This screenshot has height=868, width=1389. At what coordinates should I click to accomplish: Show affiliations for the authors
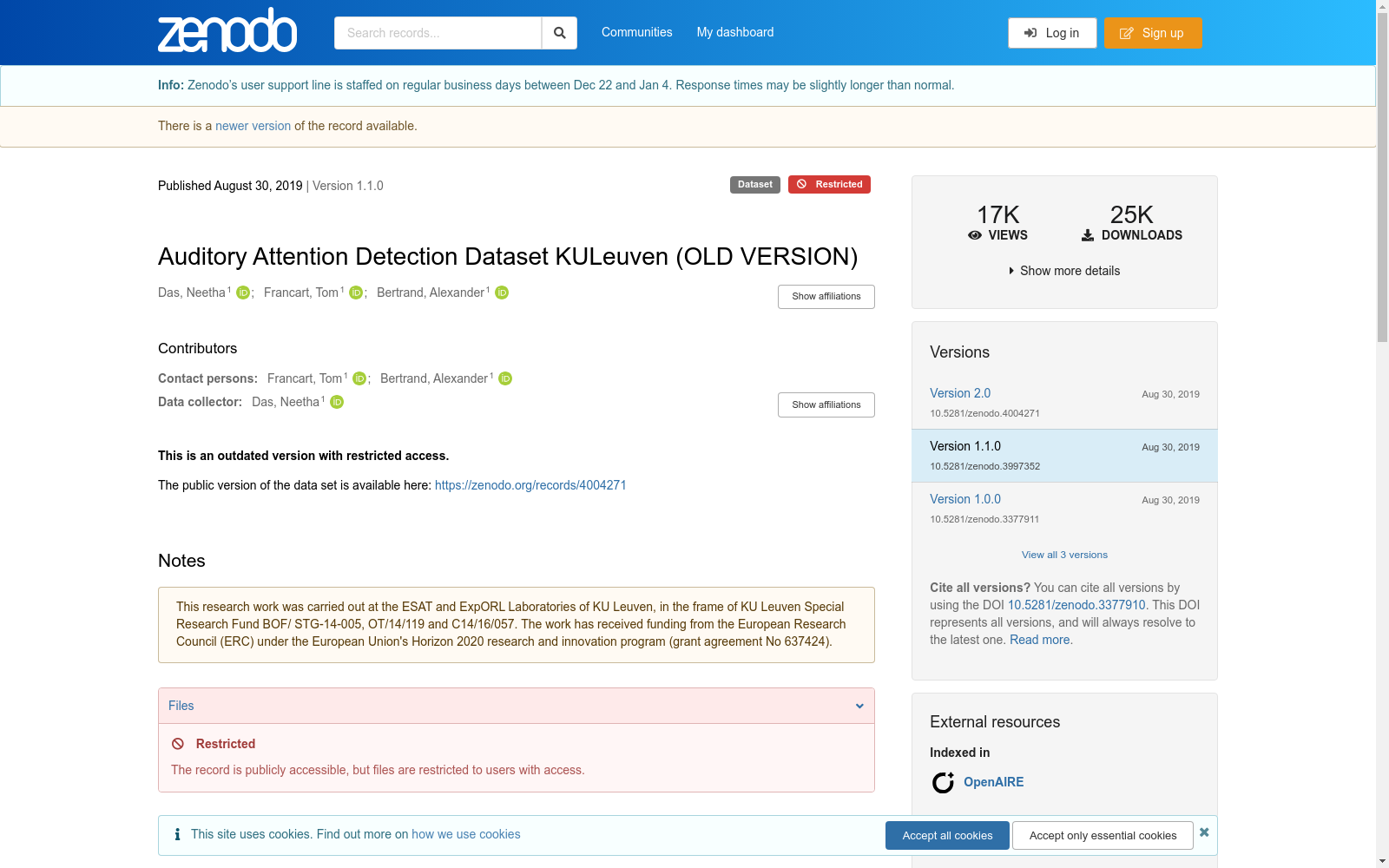[x=826, y=297]
